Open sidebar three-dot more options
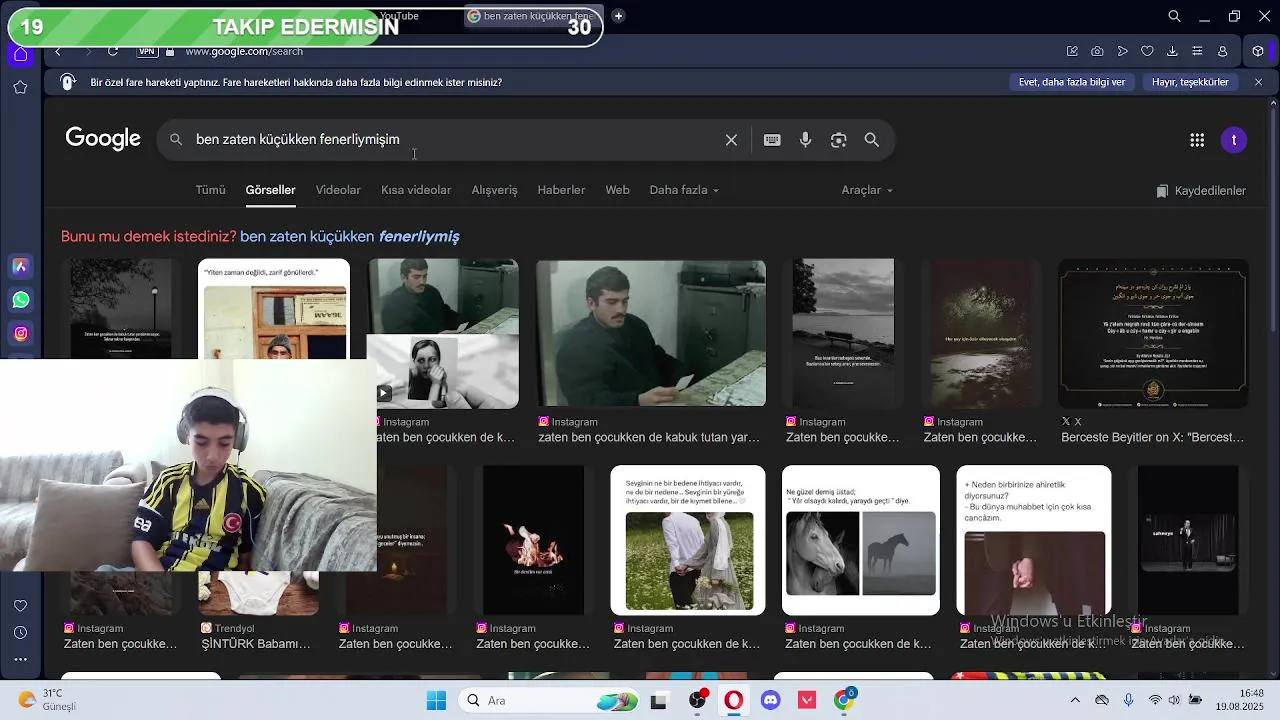 click(20, 659)
